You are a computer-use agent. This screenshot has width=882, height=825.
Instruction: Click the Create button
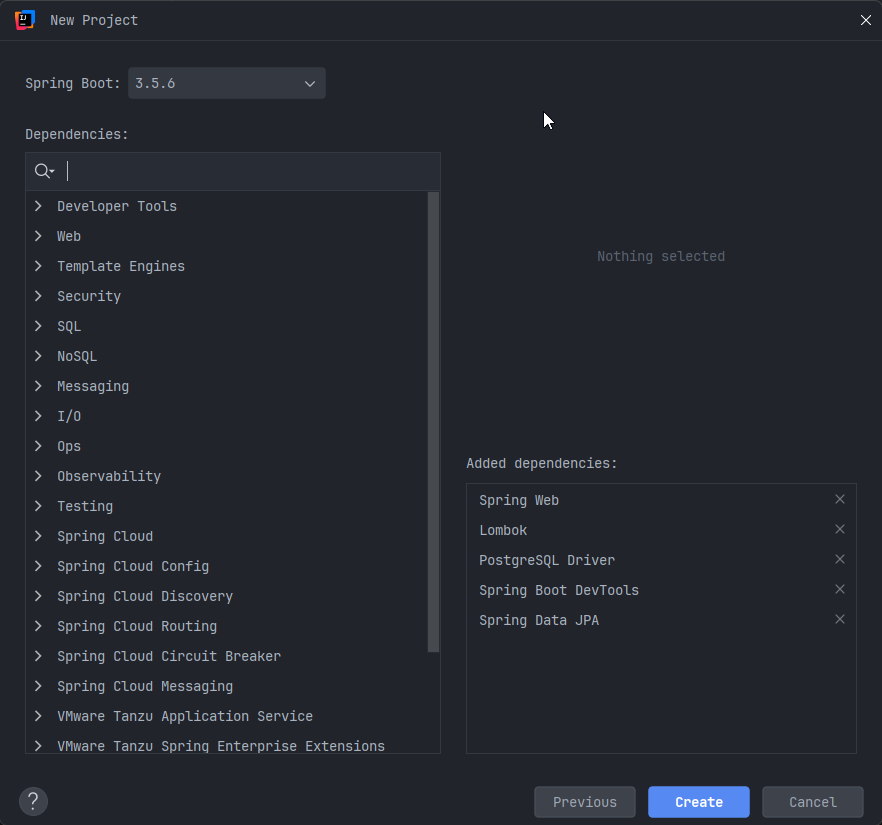(x=699, y=802)
